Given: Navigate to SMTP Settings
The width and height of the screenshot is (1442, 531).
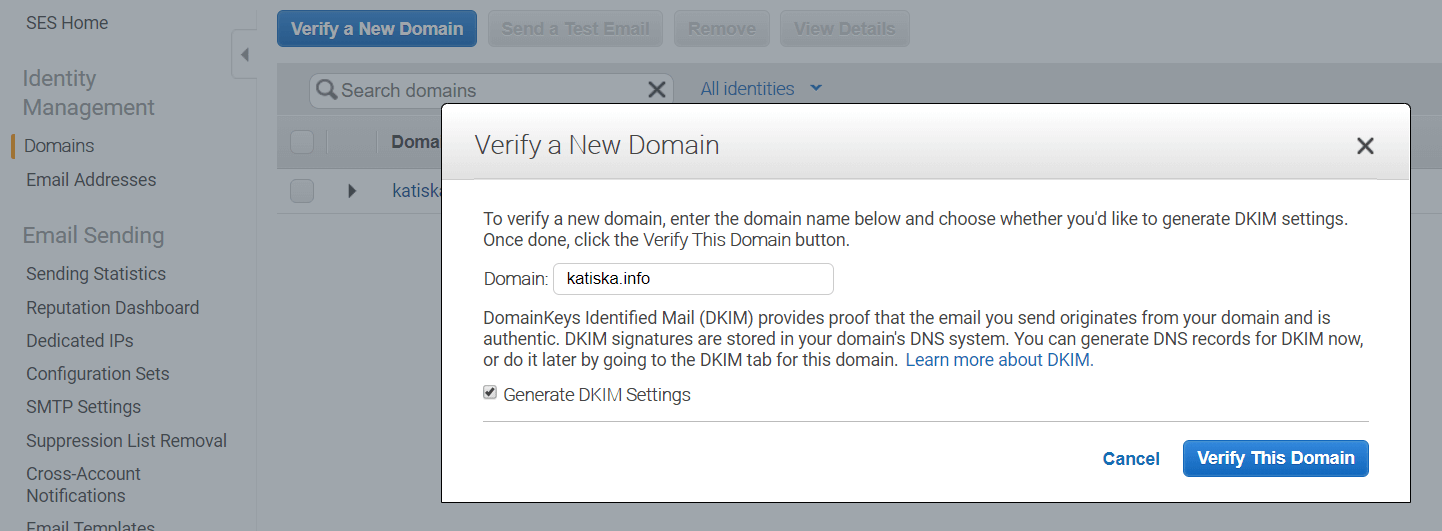Looking at the screenshot, I should pos(83,407).
